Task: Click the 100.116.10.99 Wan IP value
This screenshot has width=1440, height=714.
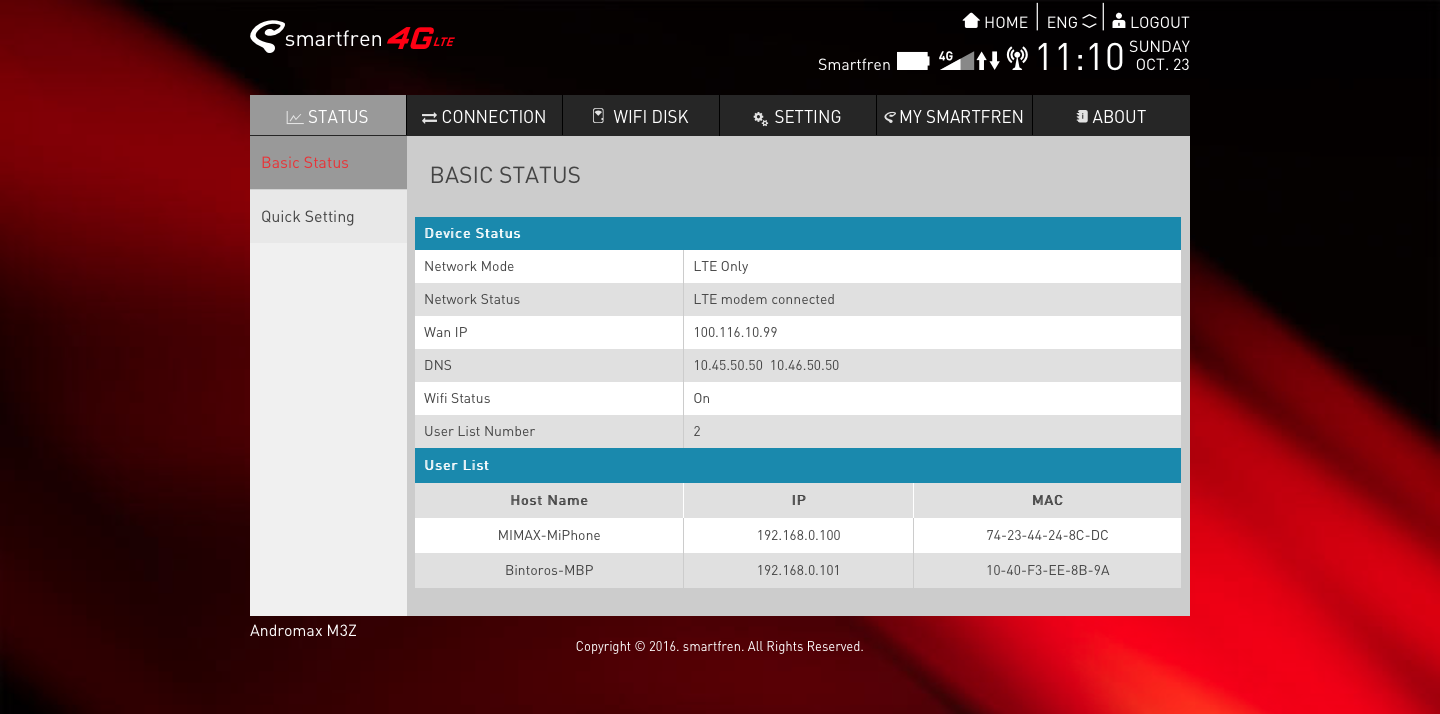Action: pyautogui.click(x=736, y=332)
